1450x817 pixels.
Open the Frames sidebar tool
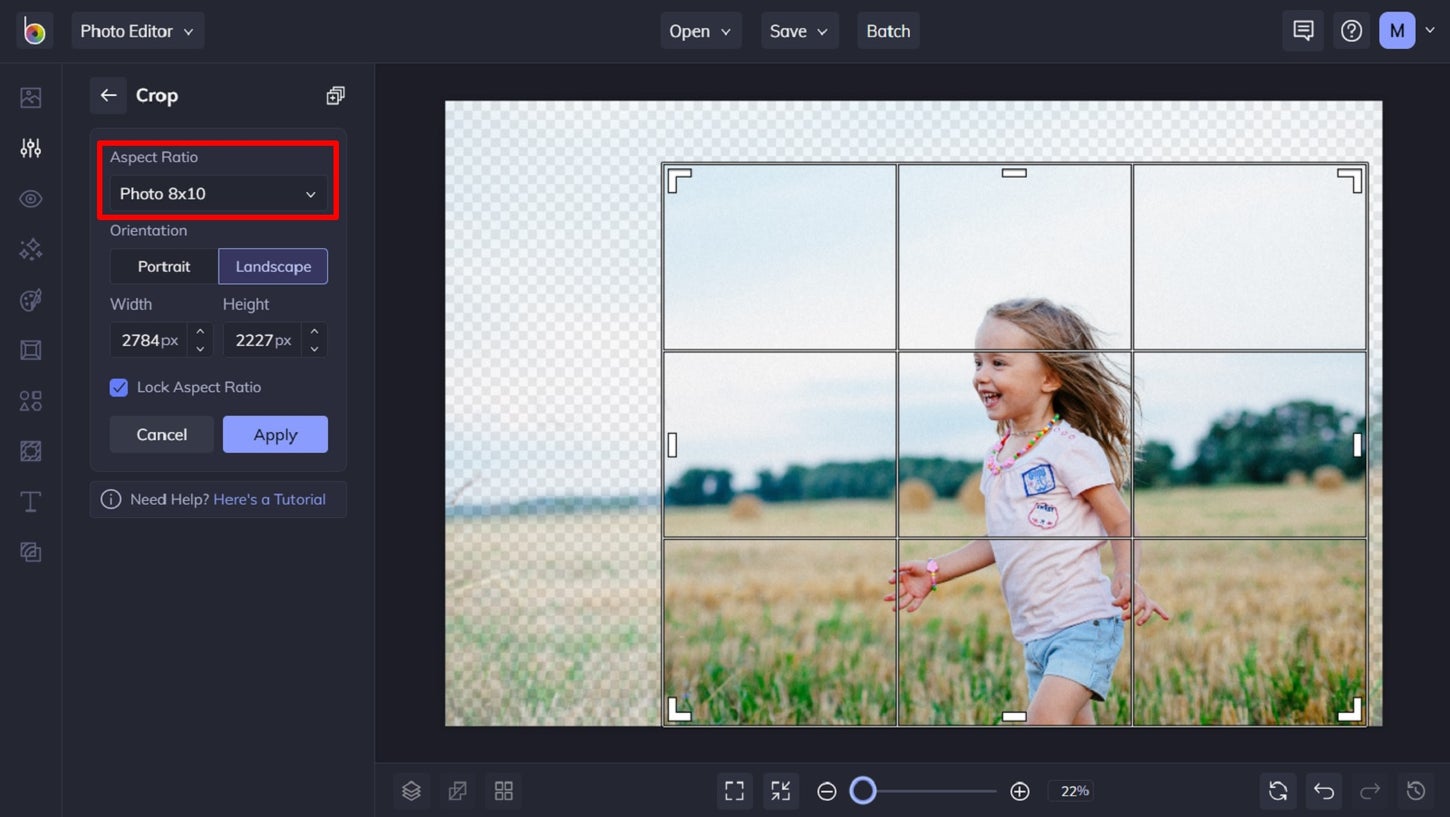31,350
